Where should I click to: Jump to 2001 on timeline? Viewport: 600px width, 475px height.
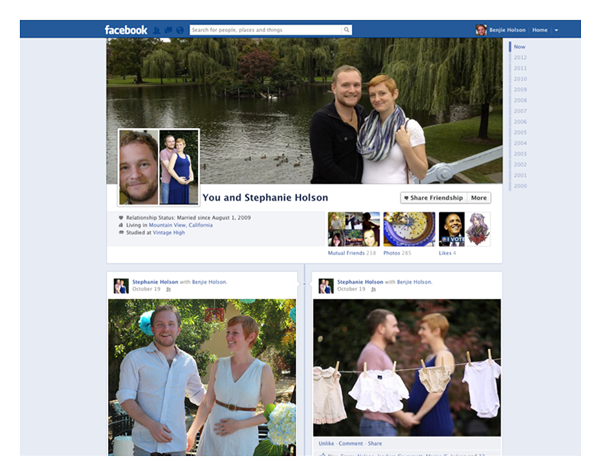coord(520,175)
